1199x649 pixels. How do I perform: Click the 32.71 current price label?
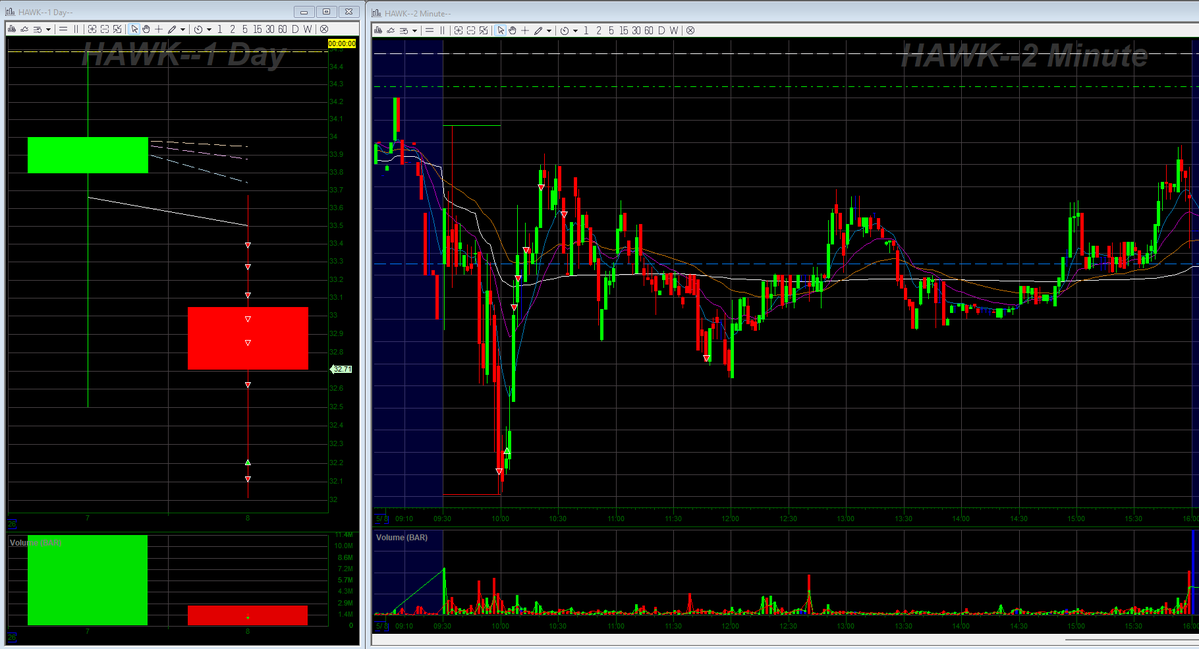pos(341,369)
